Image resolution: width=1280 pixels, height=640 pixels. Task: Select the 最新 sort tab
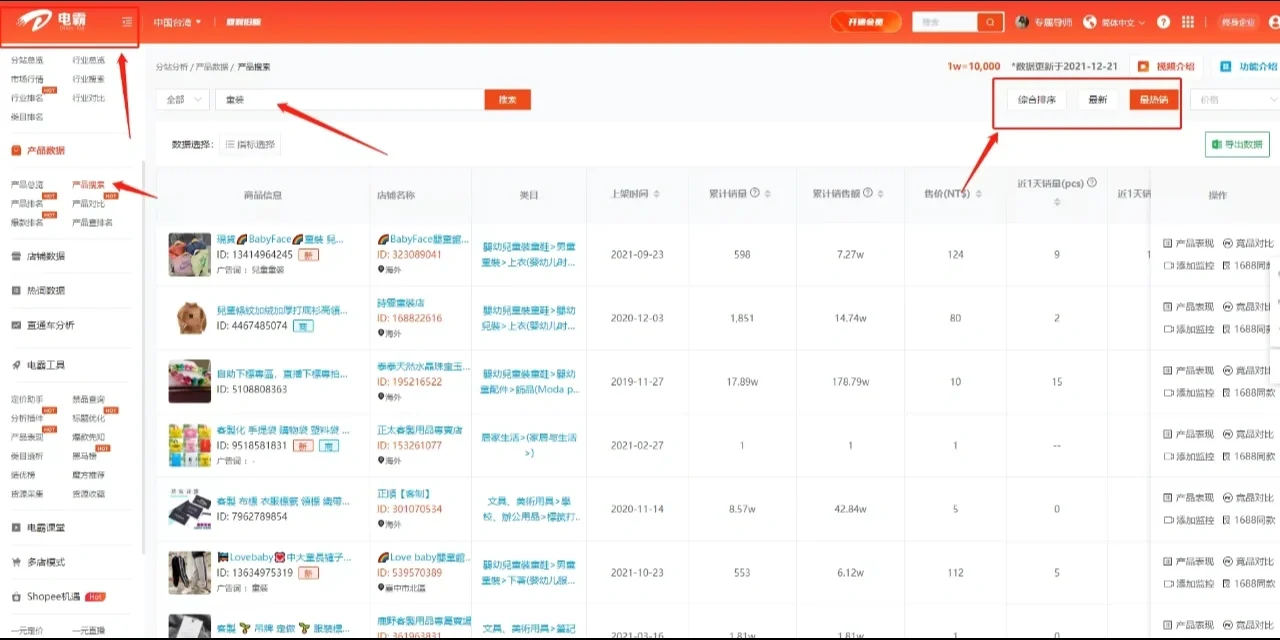point(1098,100)
